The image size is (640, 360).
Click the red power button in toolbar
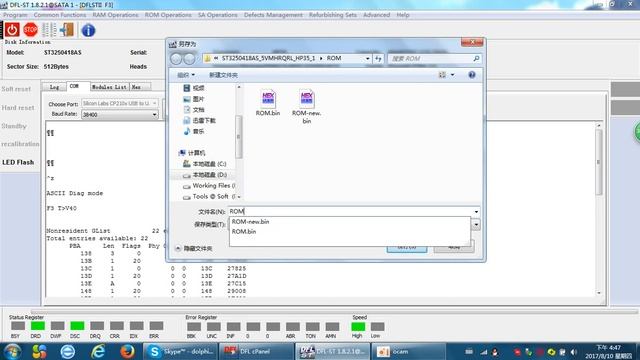pyautogui.click(x=12, y=30)
